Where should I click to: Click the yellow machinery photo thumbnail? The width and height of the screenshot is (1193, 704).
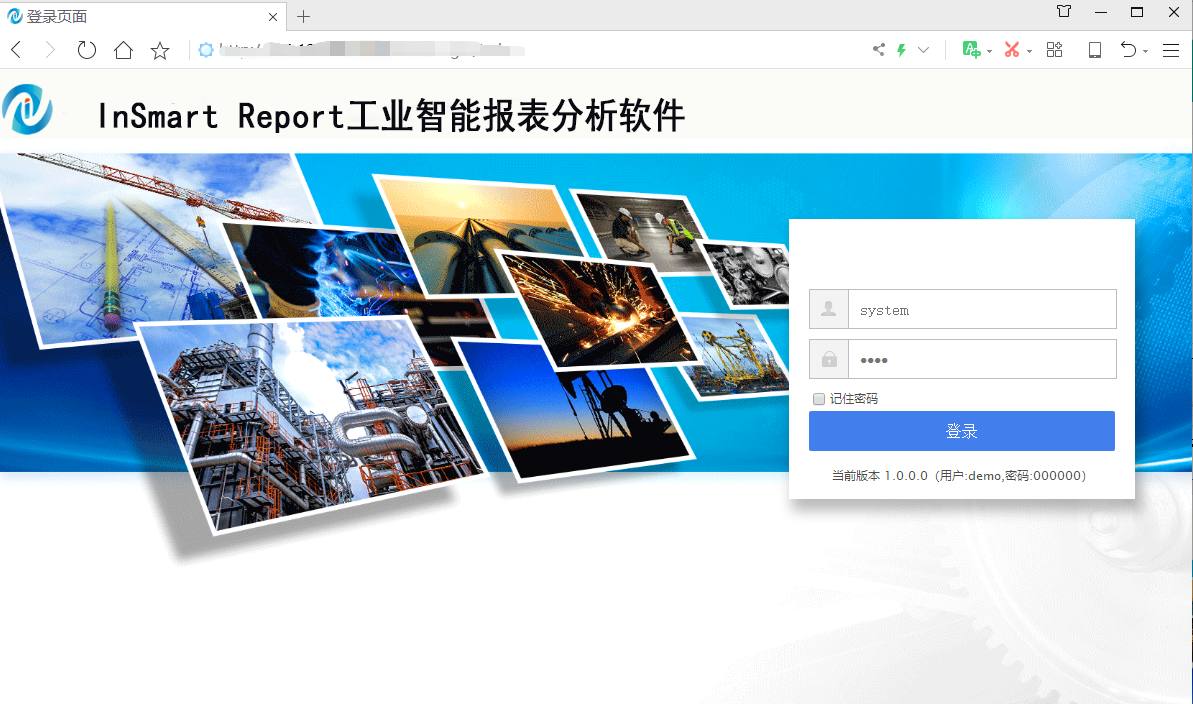point(734,356)
